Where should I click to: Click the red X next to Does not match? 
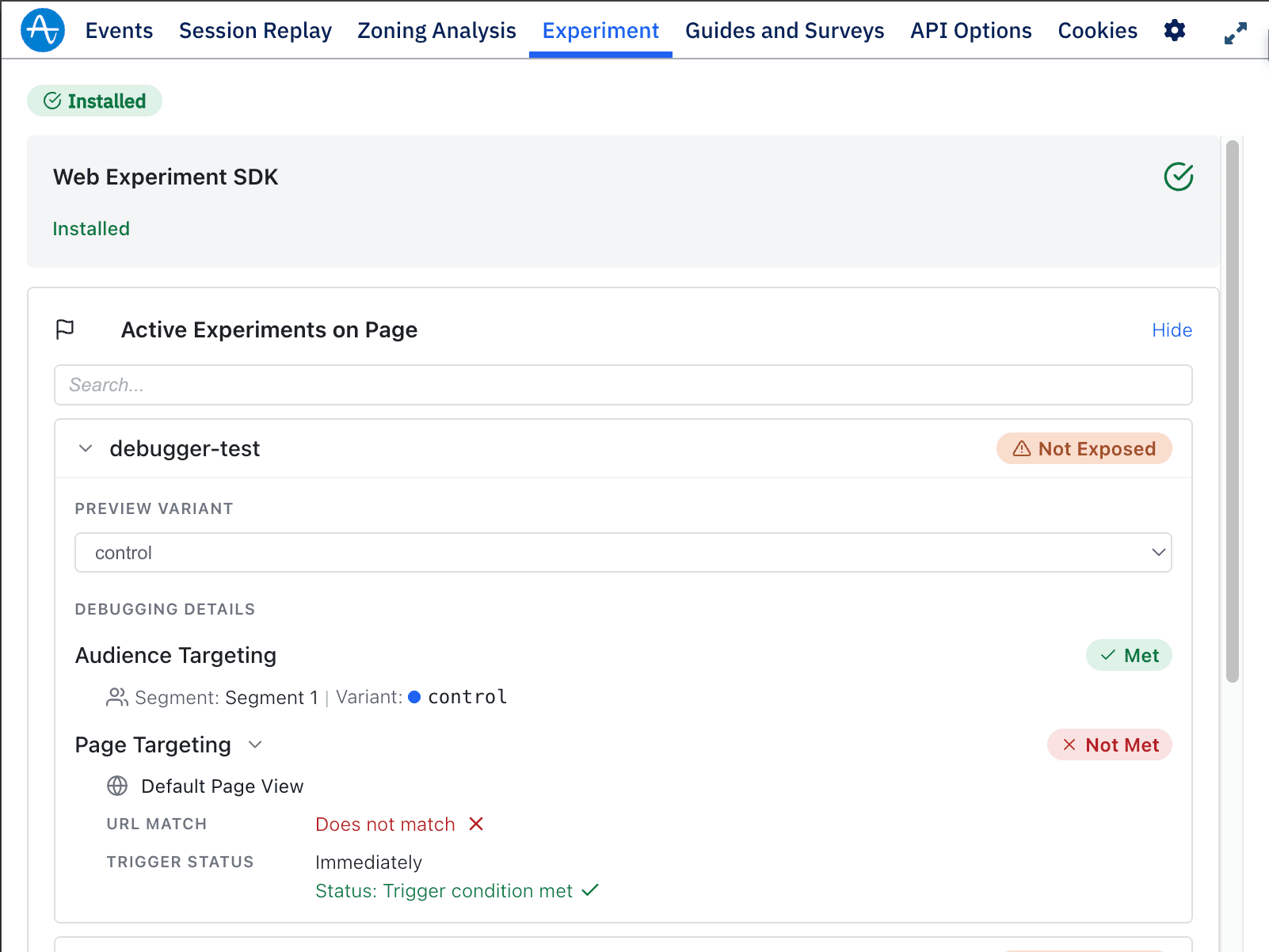[x=476, y=824]
